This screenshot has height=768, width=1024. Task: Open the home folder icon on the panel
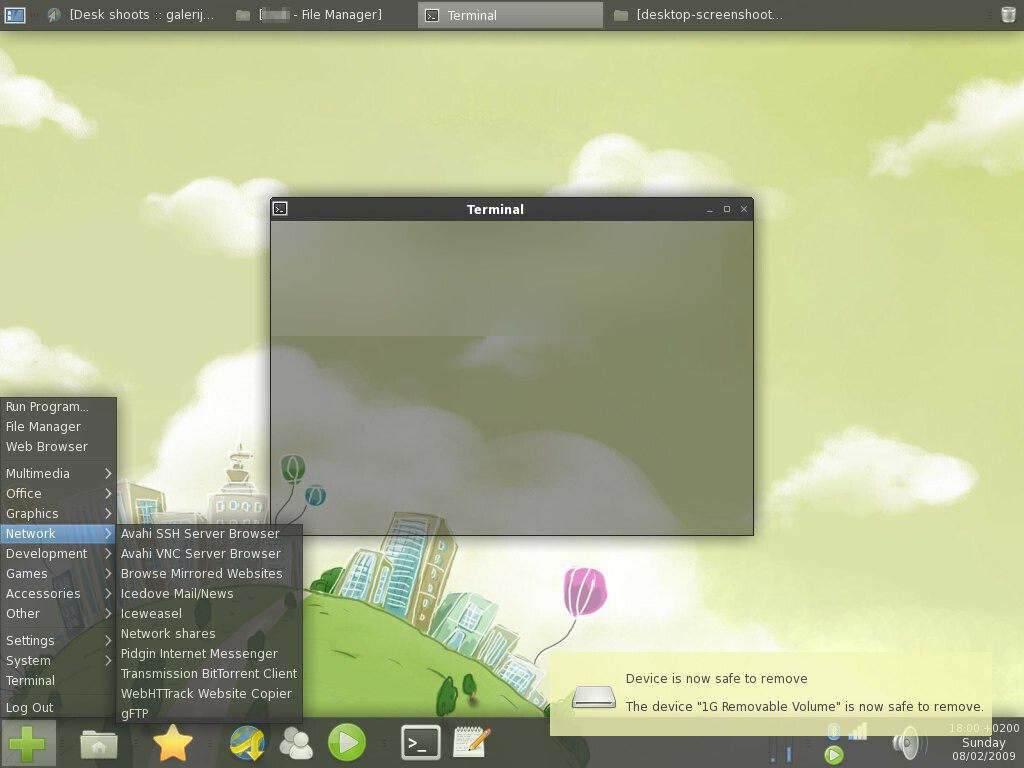97,742
